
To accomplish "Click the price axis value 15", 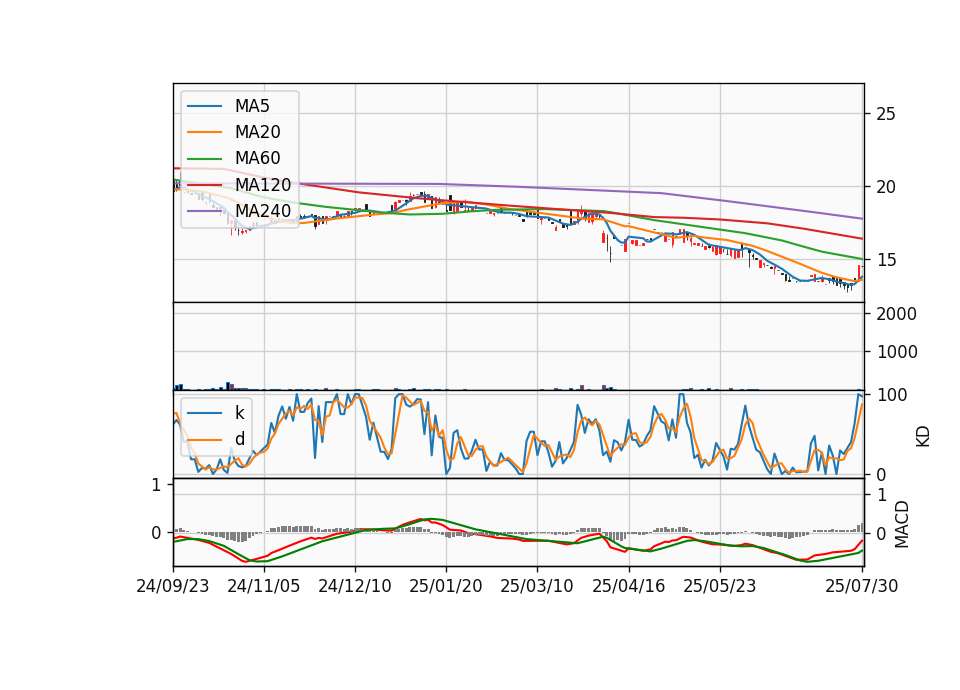I will pos(886,260).
